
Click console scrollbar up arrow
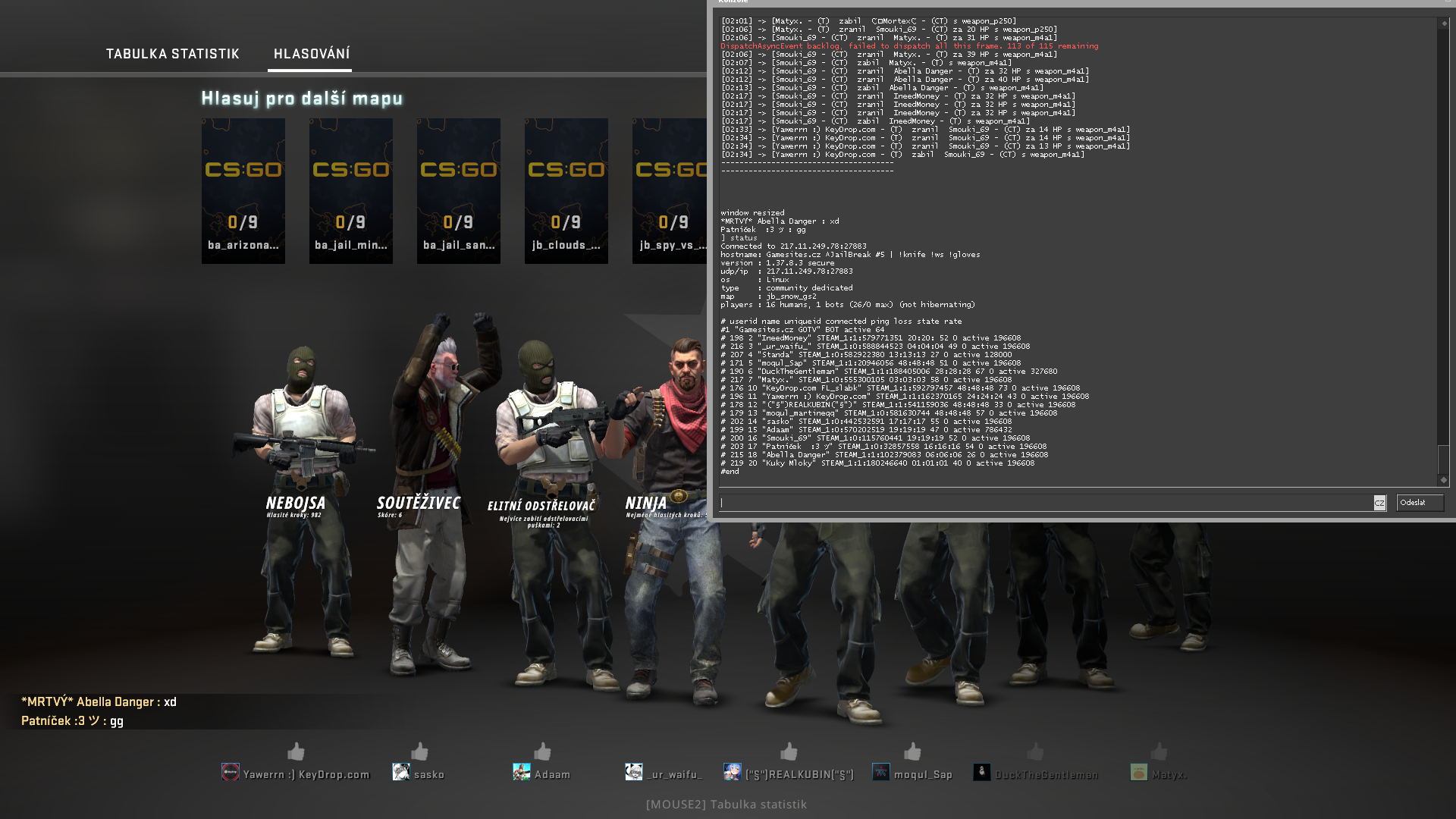(x=1443, y=24)
